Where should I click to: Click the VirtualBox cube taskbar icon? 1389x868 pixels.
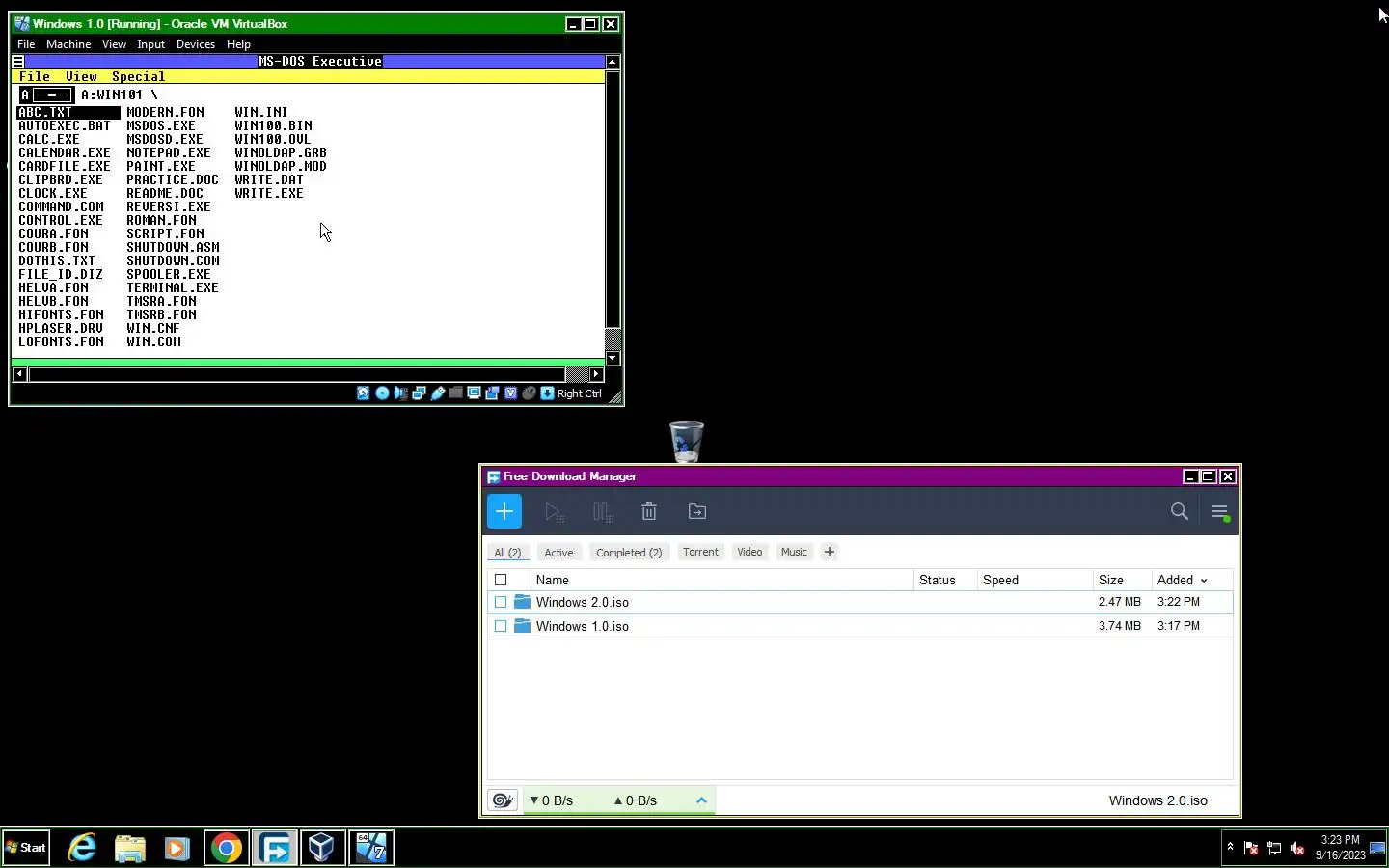322,848
